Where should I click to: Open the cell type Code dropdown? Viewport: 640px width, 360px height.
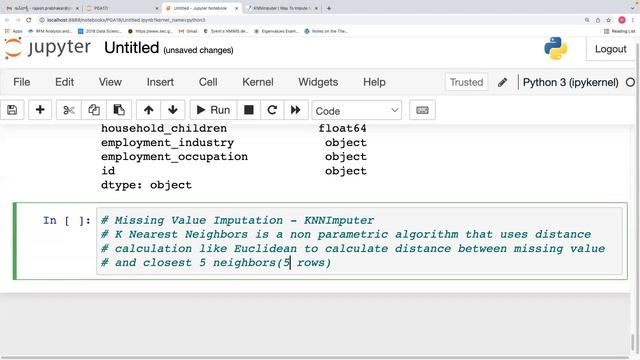point(356,111)
